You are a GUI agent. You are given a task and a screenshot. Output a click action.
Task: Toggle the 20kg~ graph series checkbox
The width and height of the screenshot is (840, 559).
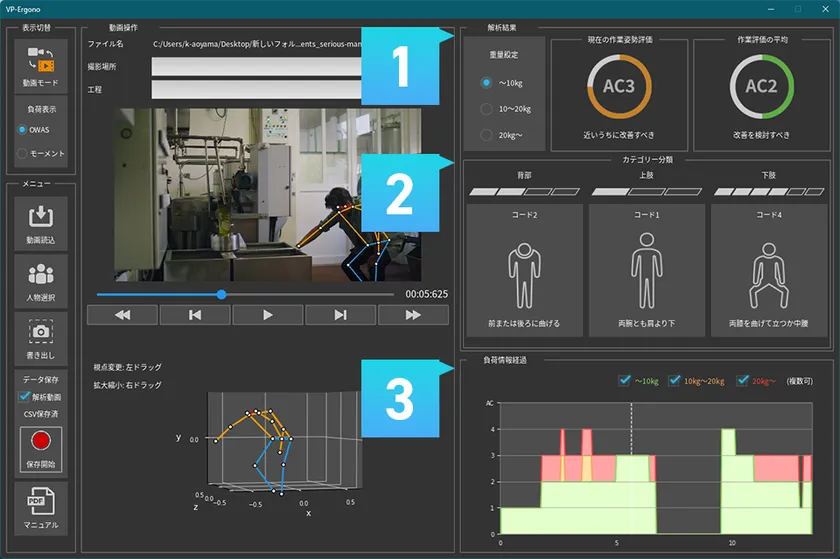point(742,381)
